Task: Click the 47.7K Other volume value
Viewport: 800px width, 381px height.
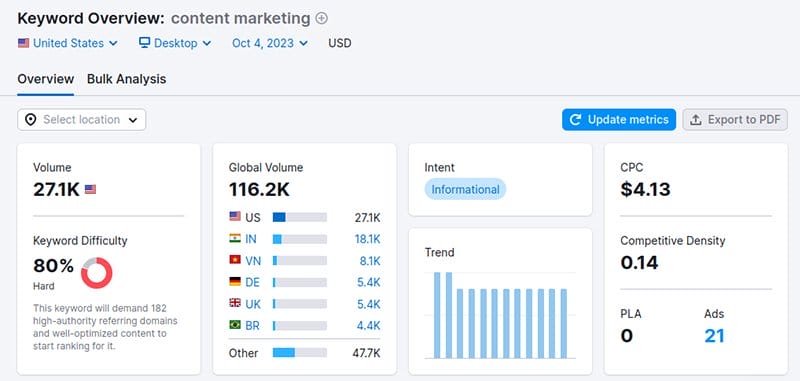Action: pos(366,353)
